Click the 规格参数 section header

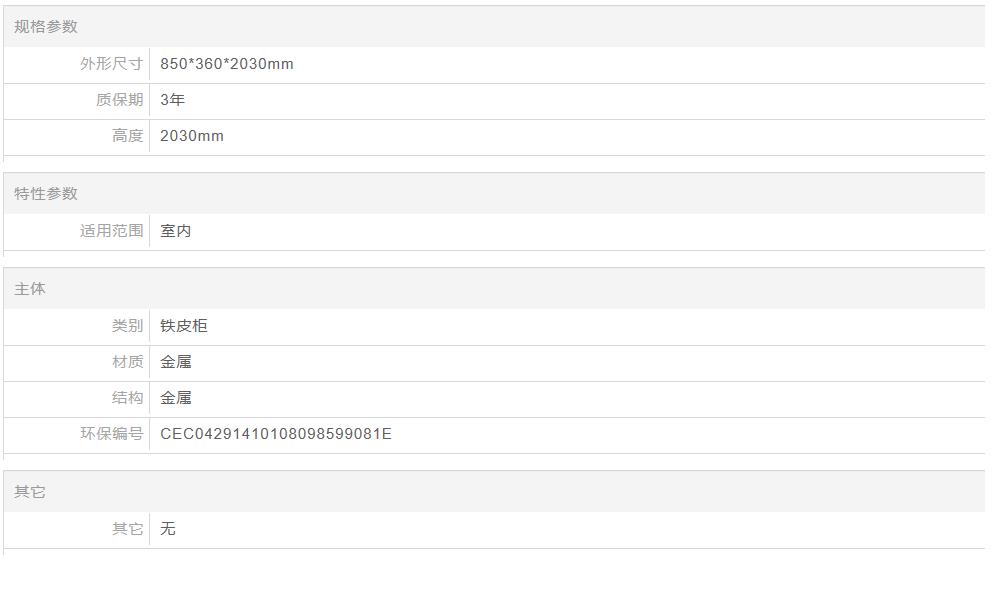pos(46,27)
